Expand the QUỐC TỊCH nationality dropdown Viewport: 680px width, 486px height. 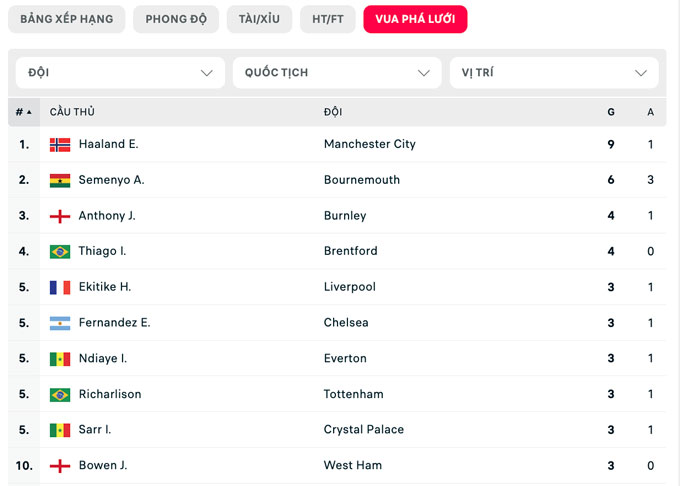tap(337, 73)
